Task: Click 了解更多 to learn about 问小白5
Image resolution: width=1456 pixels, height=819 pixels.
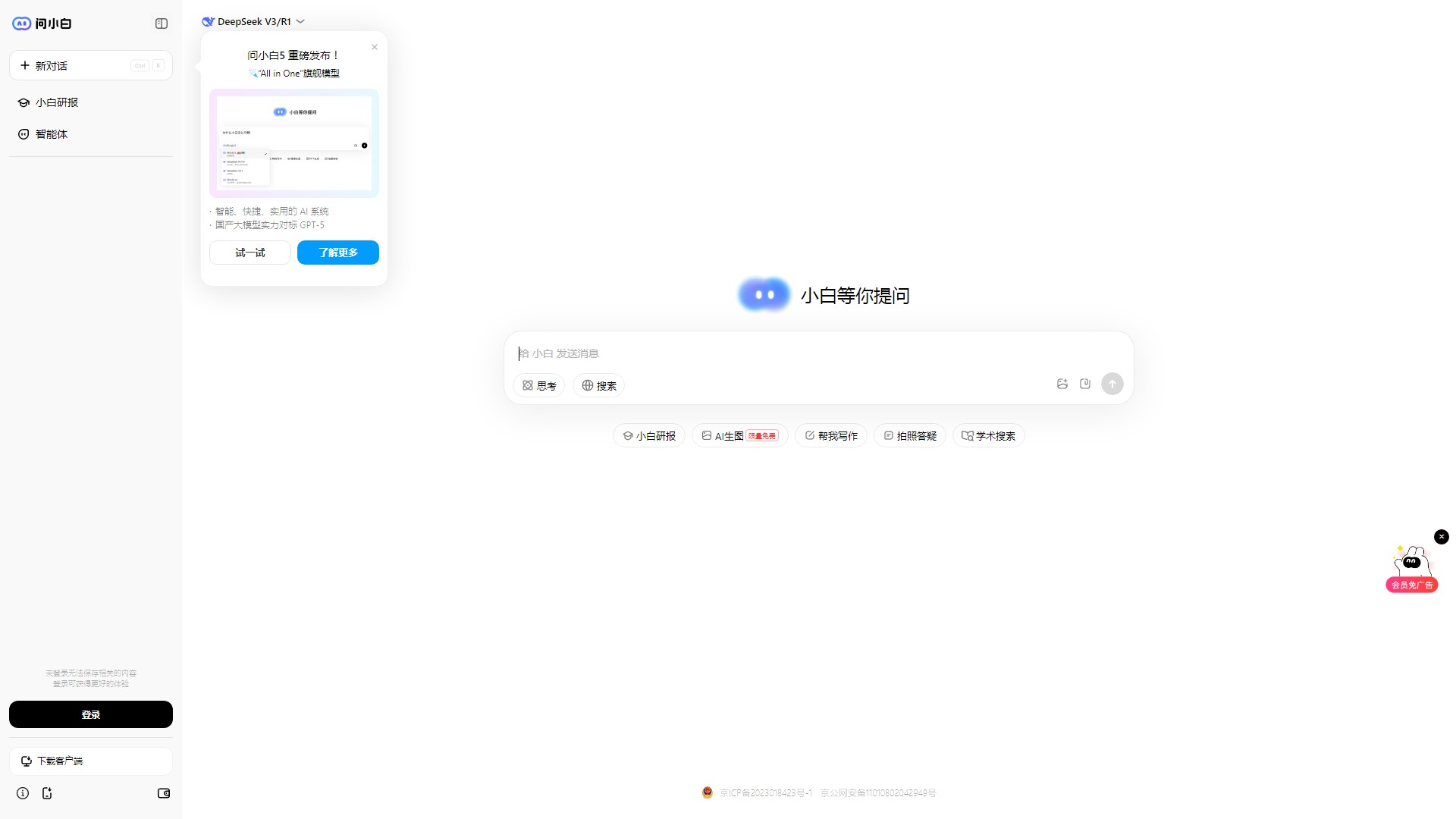Action: pos(337,253)
